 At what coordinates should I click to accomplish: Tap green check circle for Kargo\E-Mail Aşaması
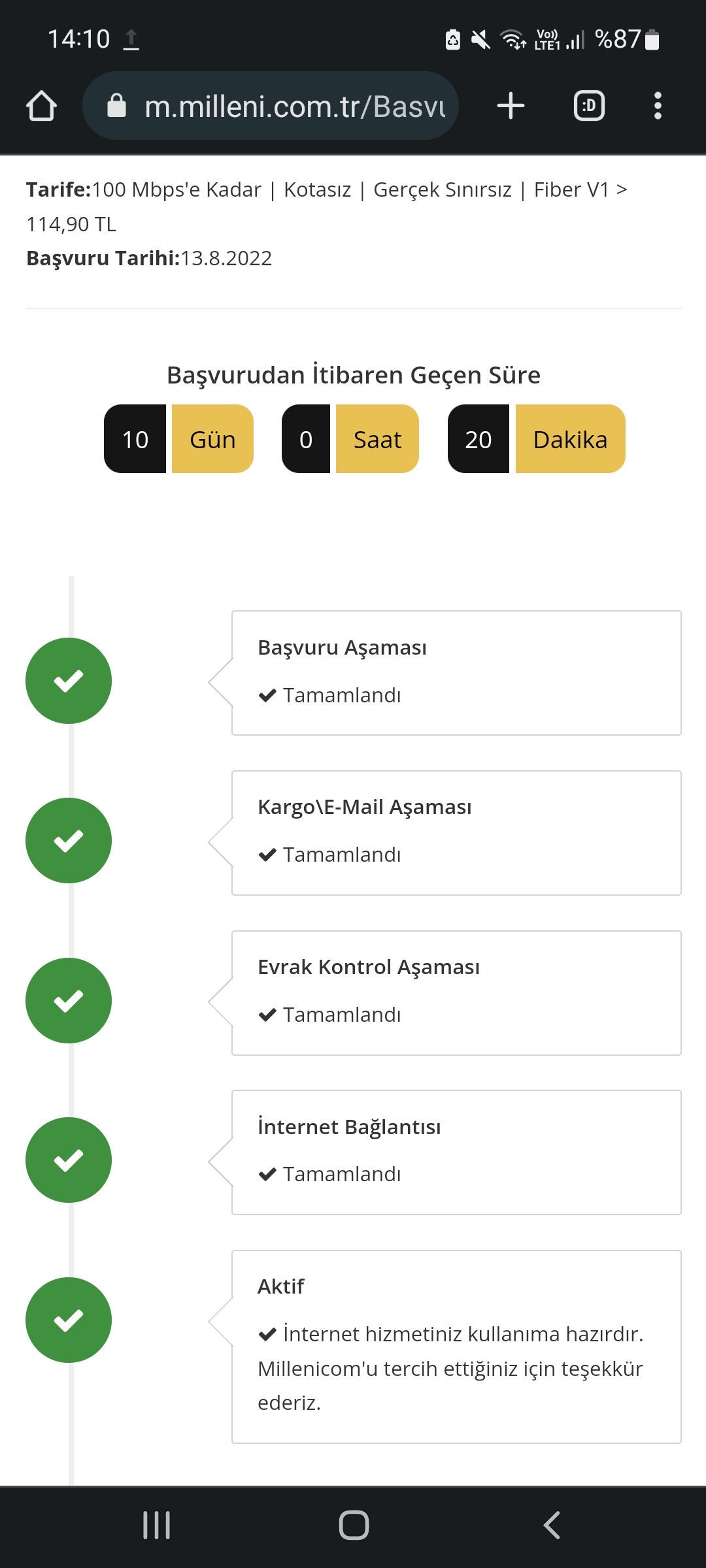[69, 840]
